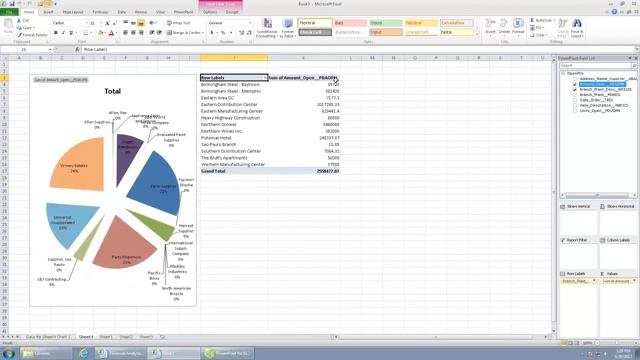Uncheck the Amount_Open field checkbox
The image size is (640, 360).
click(x=575, y=84)
